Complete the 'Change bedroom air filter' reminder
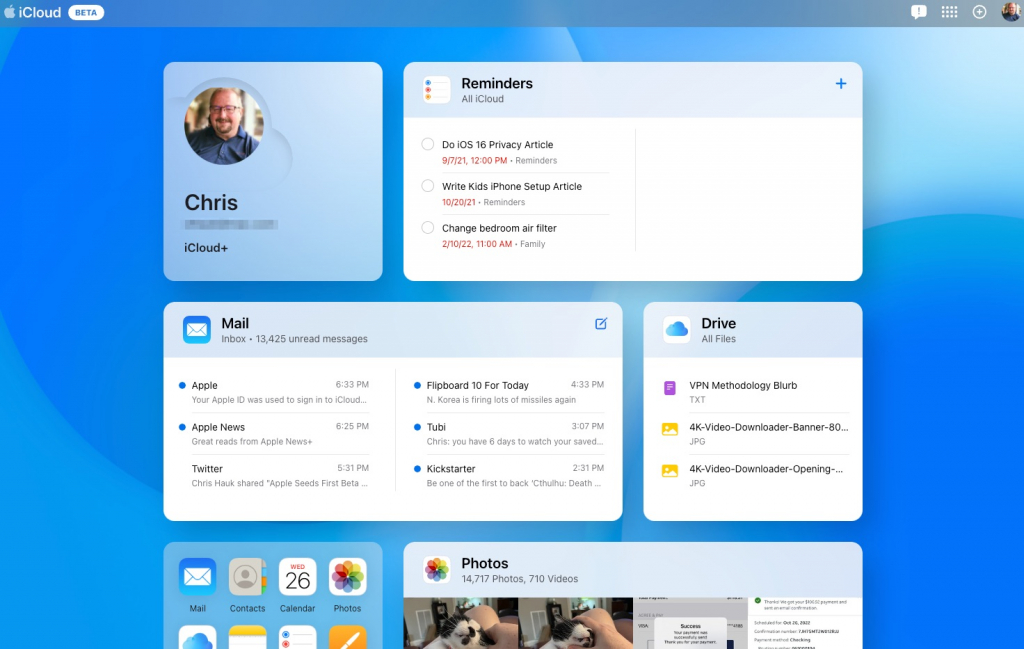Viewport: 1024px width, 649px height. click(428, 228)
